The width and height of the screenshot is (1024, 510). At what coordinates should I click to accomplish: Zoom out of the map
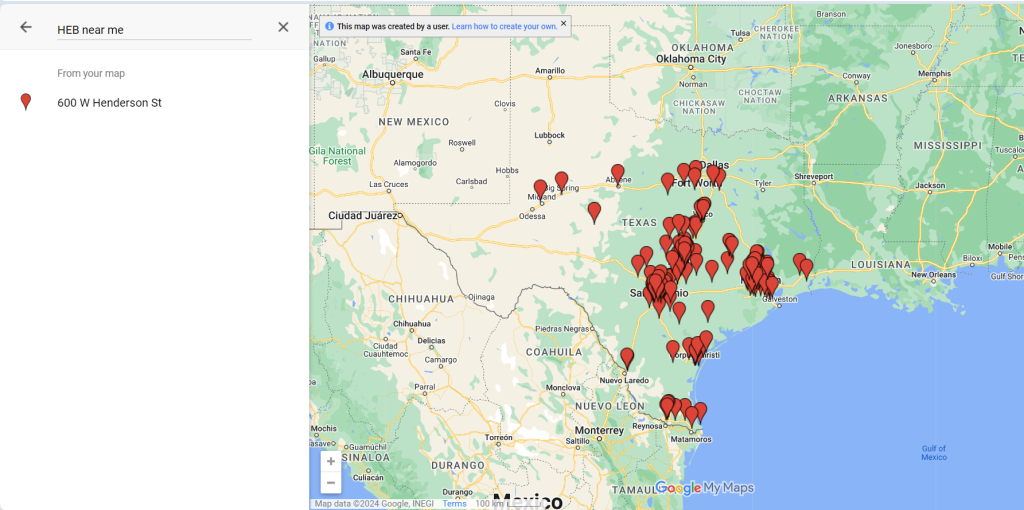coord(330,483)
